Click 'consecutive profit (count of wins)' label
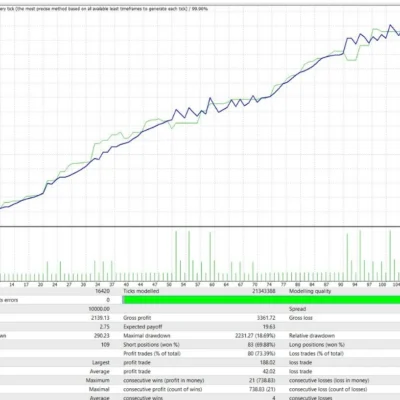Screen dimensions: 400x400 point(162,389)
